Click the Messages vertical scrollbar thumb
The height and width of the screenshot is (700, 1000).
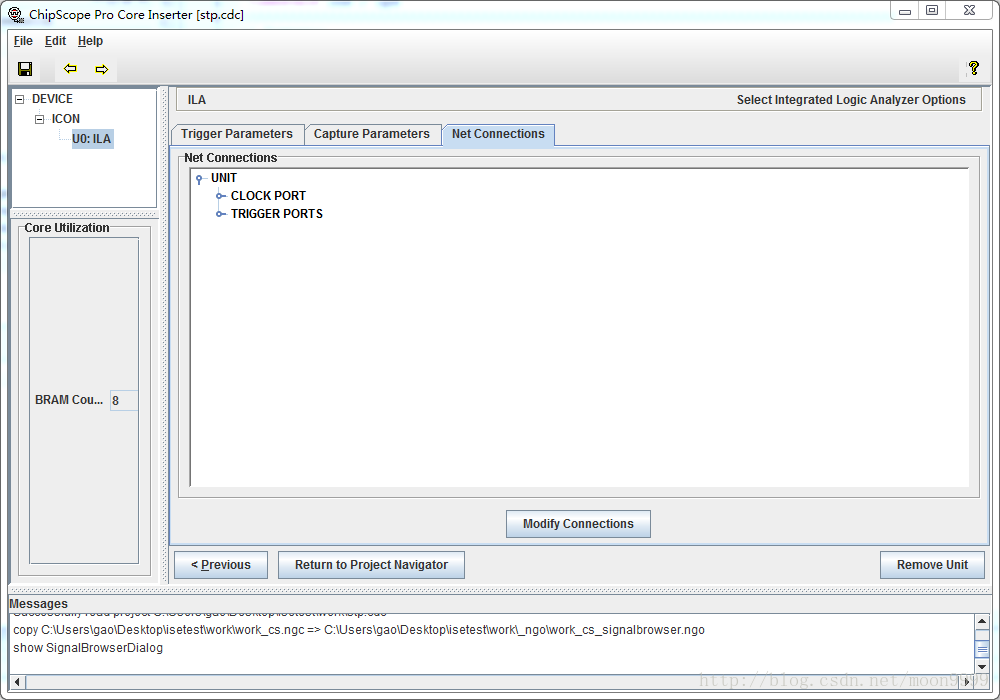pos(982,650)
